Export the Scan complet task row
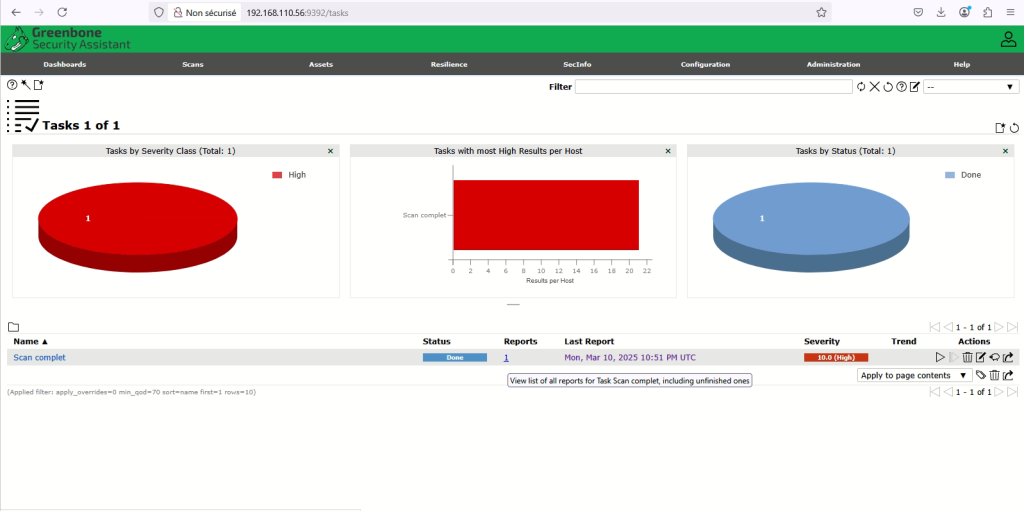The height and width of the screenshot is (511, 1024). 1009,357
